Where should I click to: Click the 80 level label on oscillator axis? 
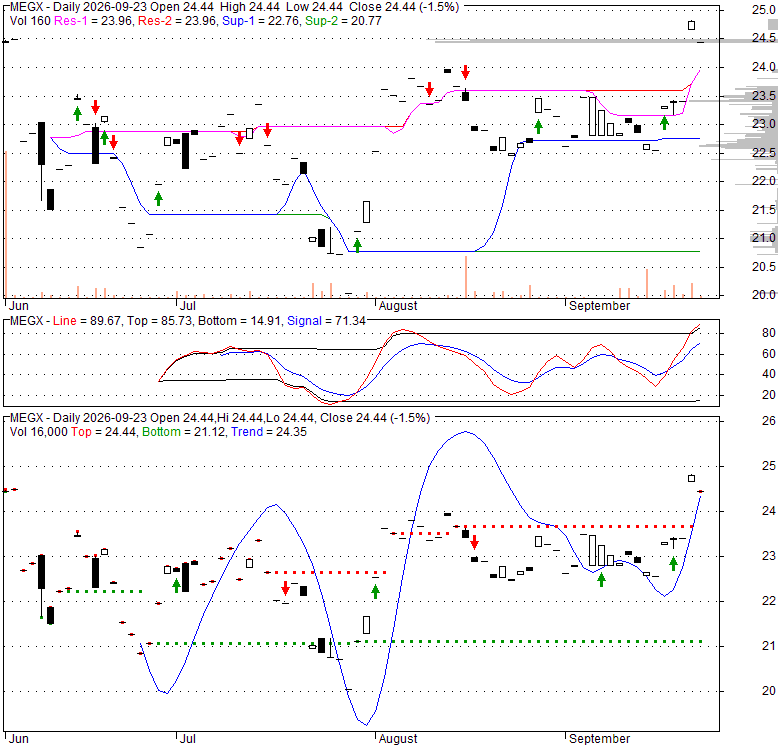coord(769,333)
